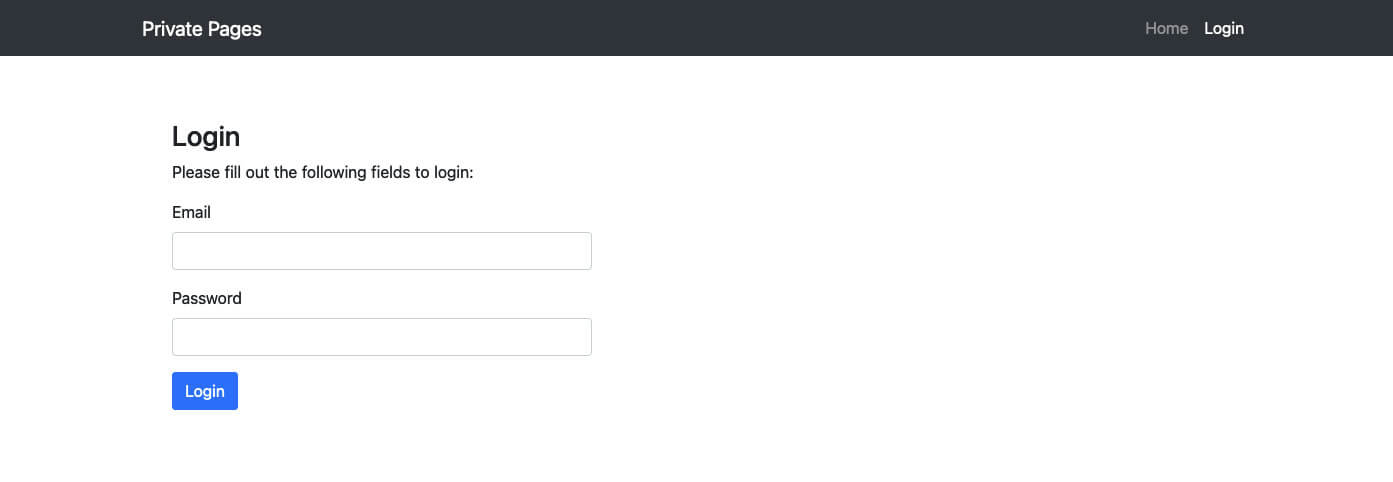The width and height of the screenshot is (1393, 482).
Task: Place cursor in the box below Email
Action: pyautogui.click(x=382, y=251)
